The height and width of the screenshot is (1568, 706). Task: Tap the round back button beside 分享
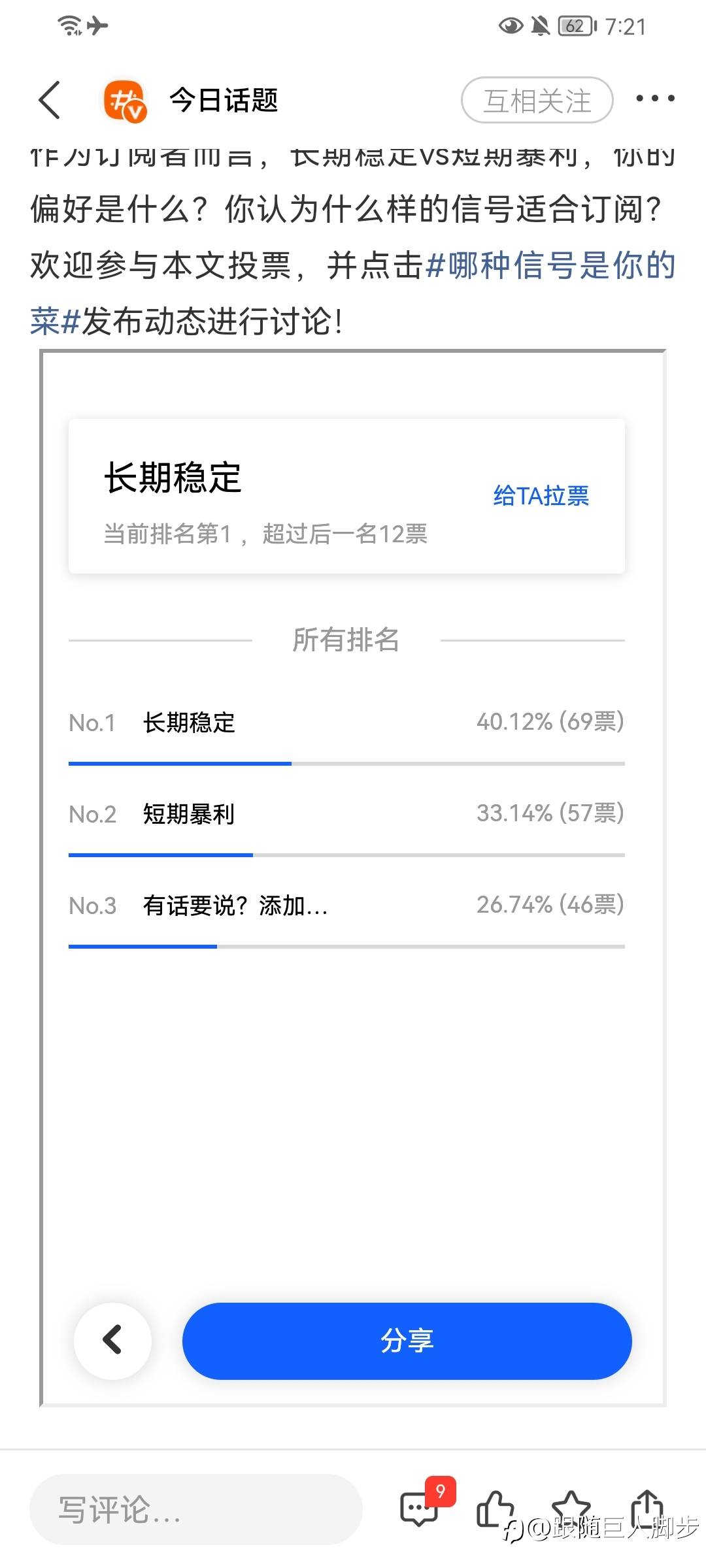(x=113, y=1341)
